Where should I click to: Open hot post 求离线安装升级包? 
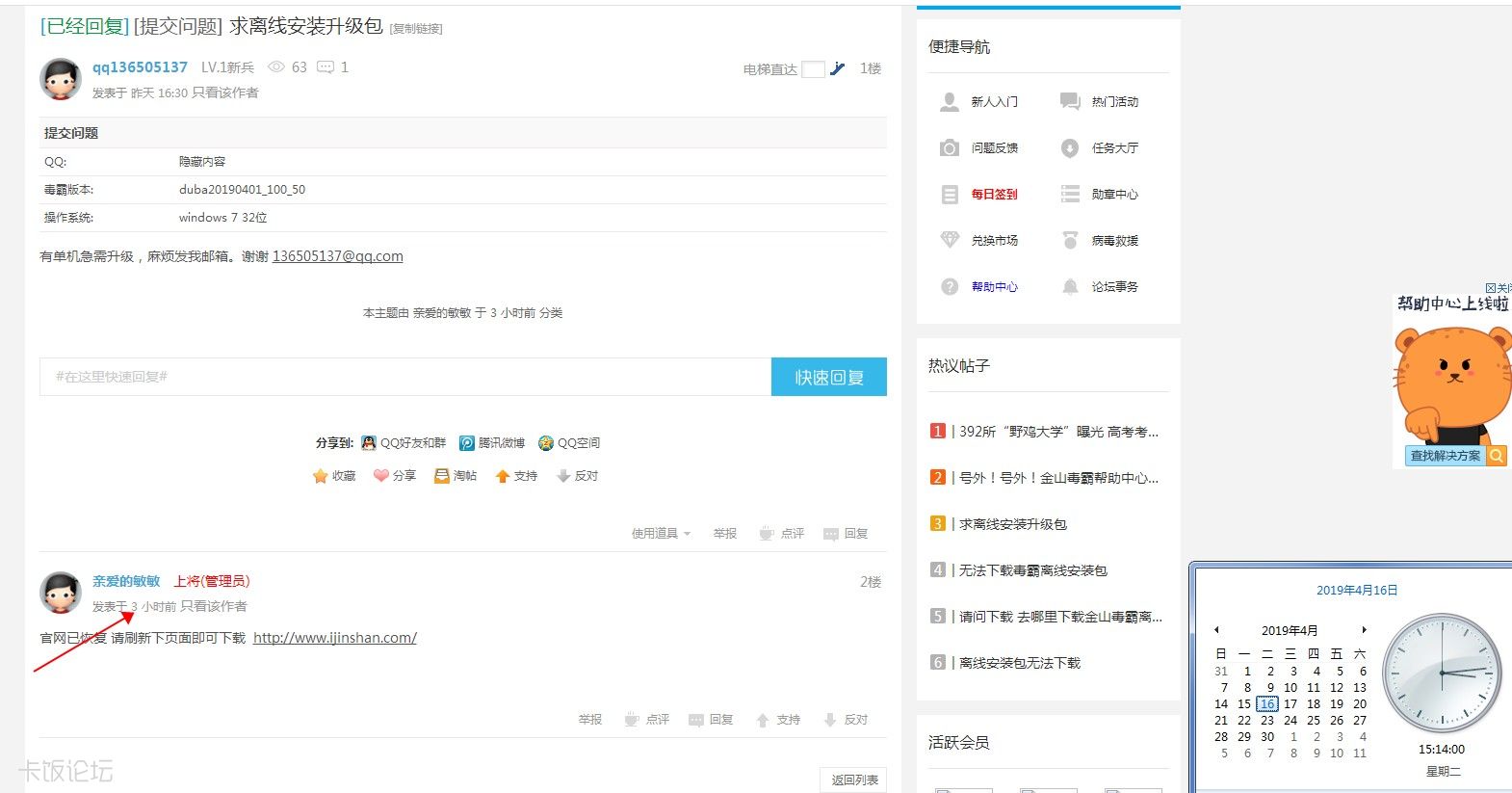[1013, 524]
